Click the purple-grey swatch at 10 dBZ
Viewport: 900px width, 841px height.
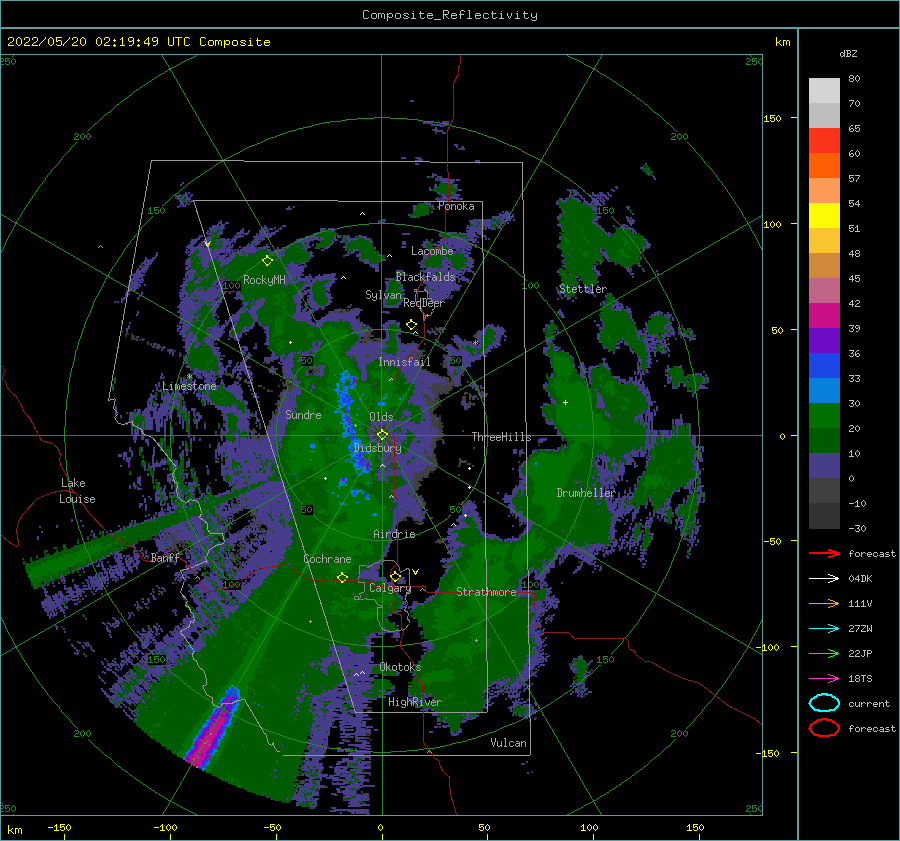click(824, 465)
